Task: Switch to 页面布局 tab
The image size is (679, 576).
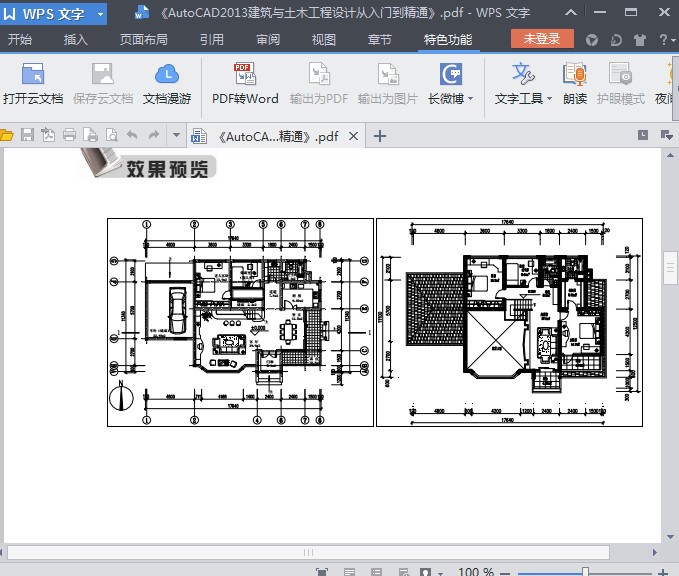Action: pyautogui.click(x=144, y=40)
